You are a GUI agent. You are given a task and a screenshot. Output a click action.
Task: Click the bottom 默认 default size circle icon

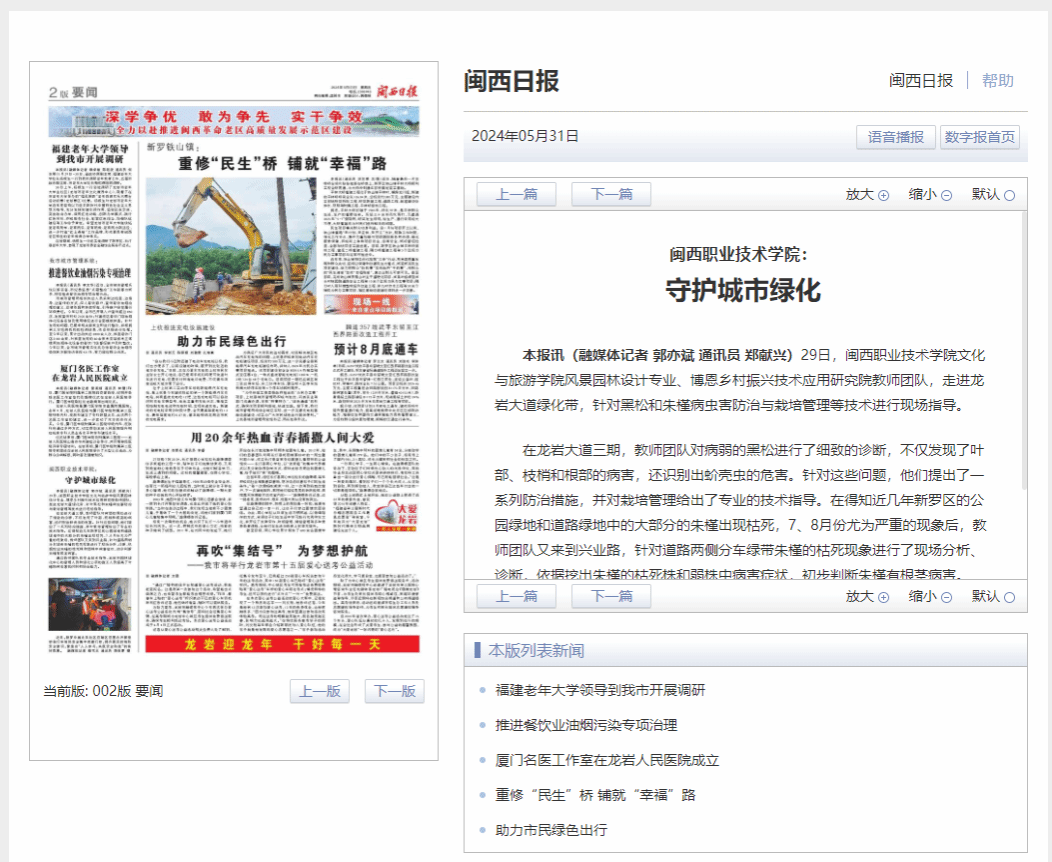[x=1009, y=597]
